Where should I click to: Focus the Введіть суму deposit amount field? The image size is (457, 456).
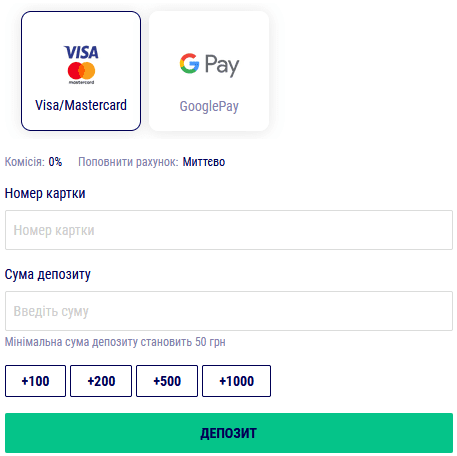tap(229, 311)
